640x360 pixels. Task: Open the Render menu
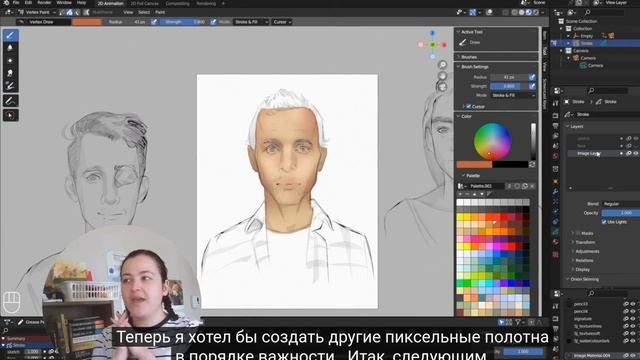coord(44,3)
